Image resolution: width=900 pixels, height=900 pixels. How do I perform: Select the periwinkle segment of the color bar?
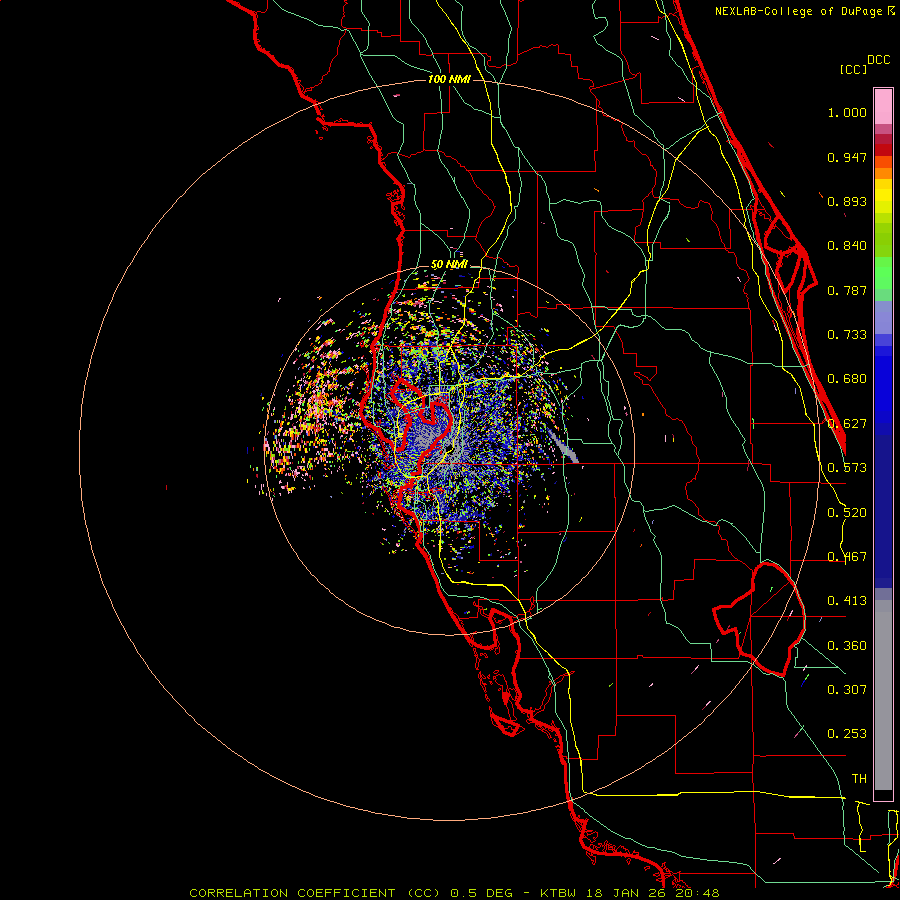(883, 317)
